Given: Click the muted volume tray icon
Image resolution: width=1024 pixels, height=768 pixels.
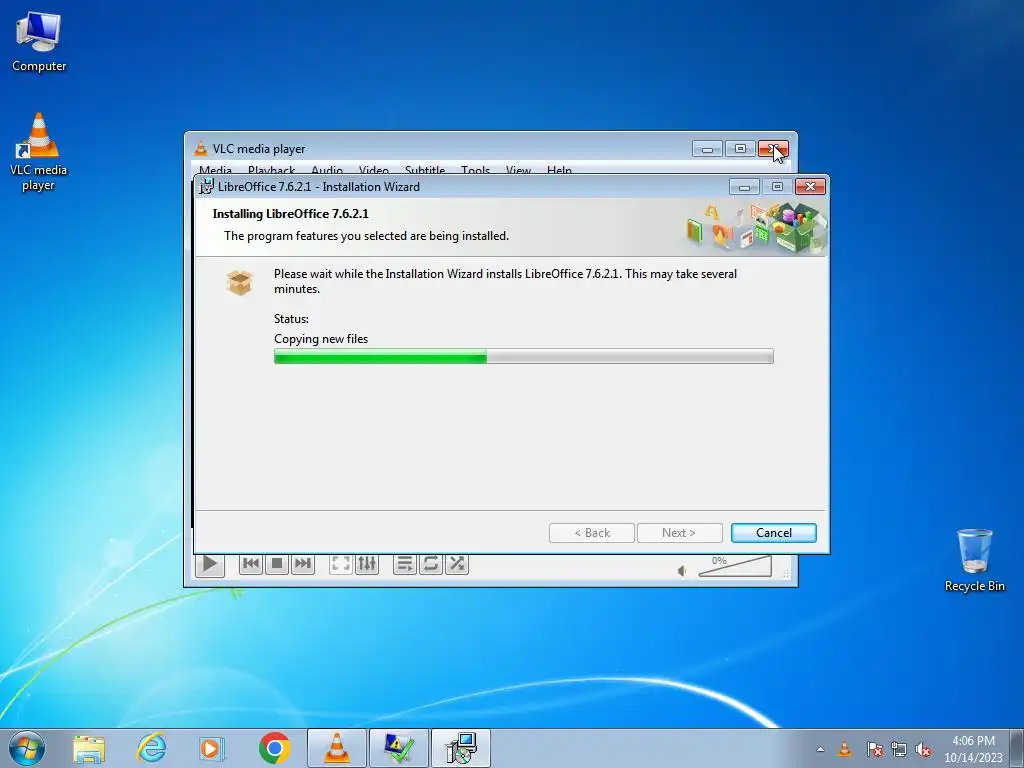Looking at the screenshot, I should tap(923, 749).
